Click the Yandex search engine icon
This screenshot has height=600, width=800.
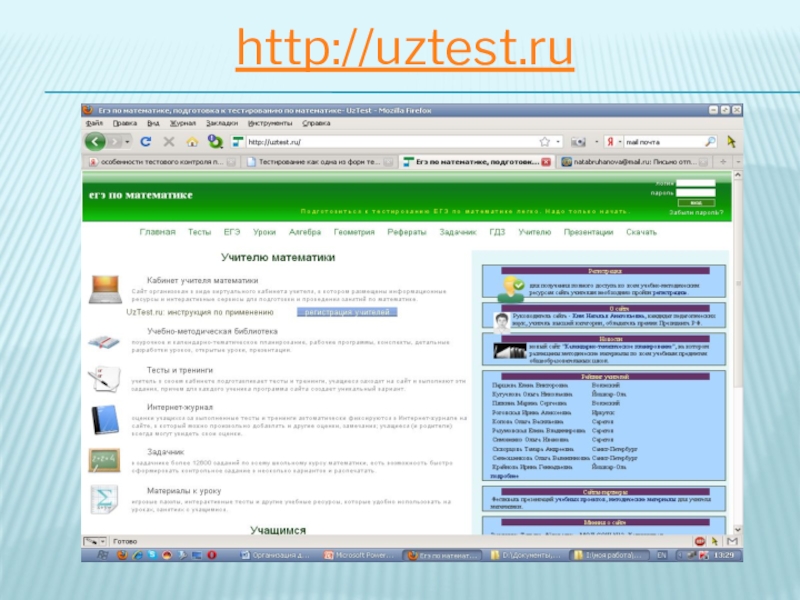pos(610,142)
